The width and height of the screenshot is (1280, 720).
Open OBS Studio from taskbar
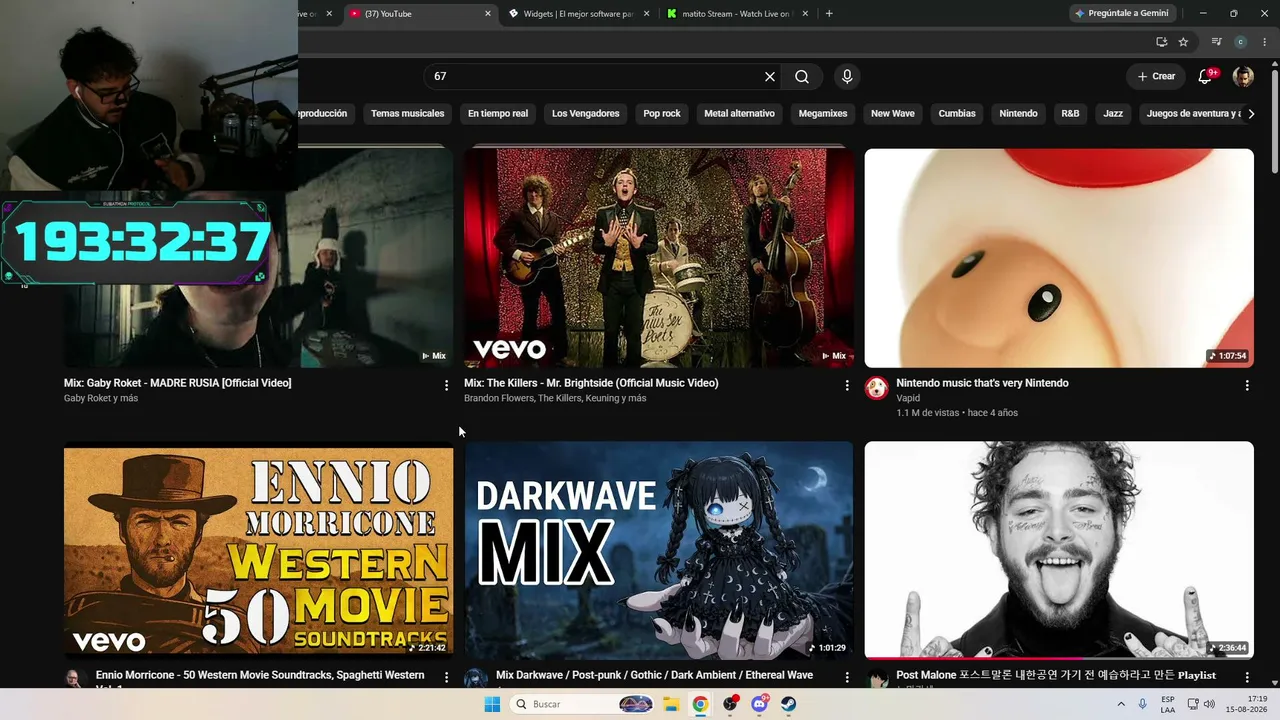click(730, 704)
